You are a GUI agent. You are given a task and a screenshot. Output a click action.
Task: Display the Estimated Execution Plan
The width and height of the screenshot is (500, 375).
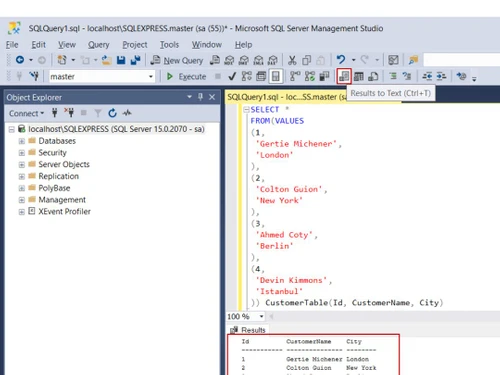point(247,77)
